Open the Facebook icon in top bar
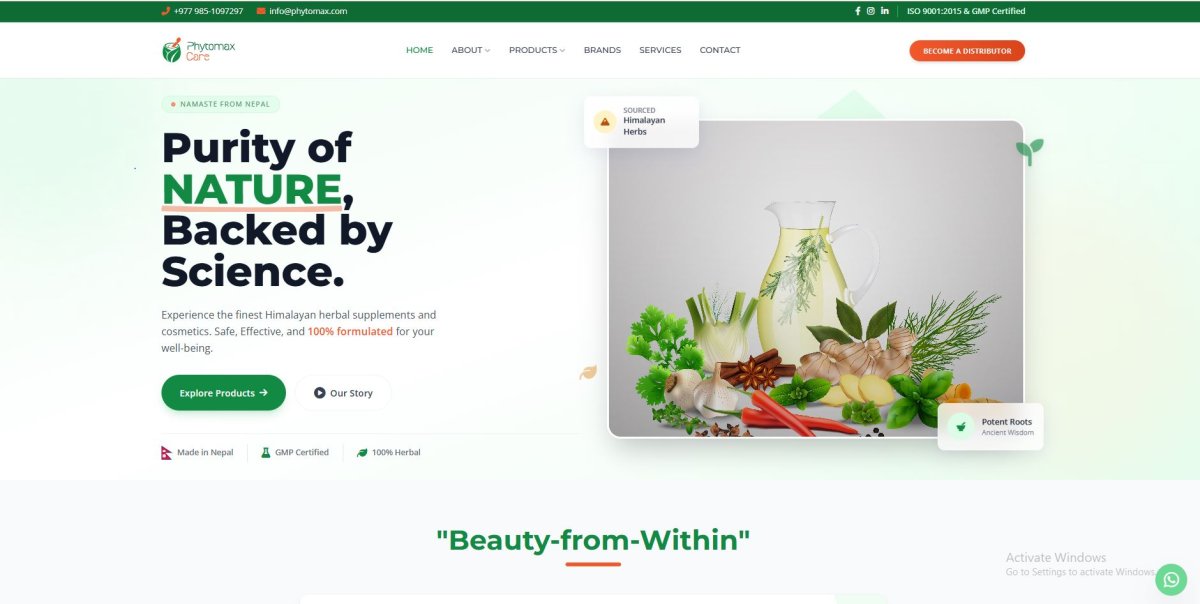 point(857,11)
